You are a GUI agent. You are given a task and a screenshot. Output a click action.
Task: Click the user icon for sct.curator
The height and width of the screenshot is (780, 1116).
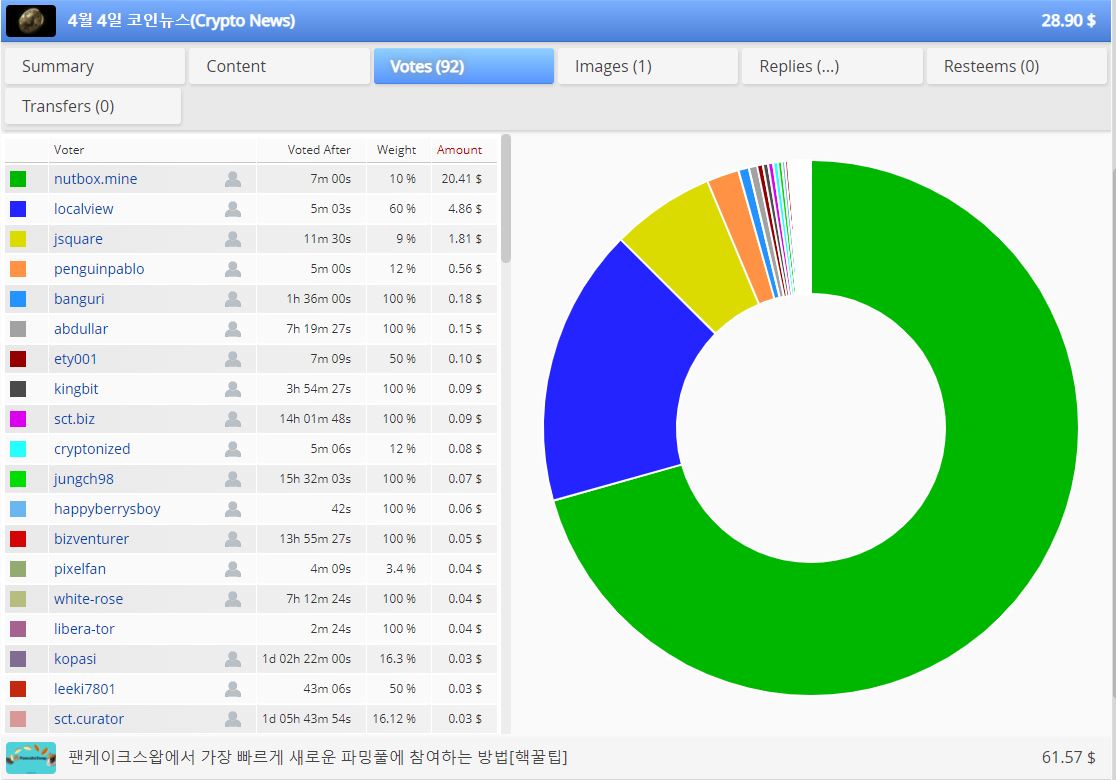(x=233, y=720)
